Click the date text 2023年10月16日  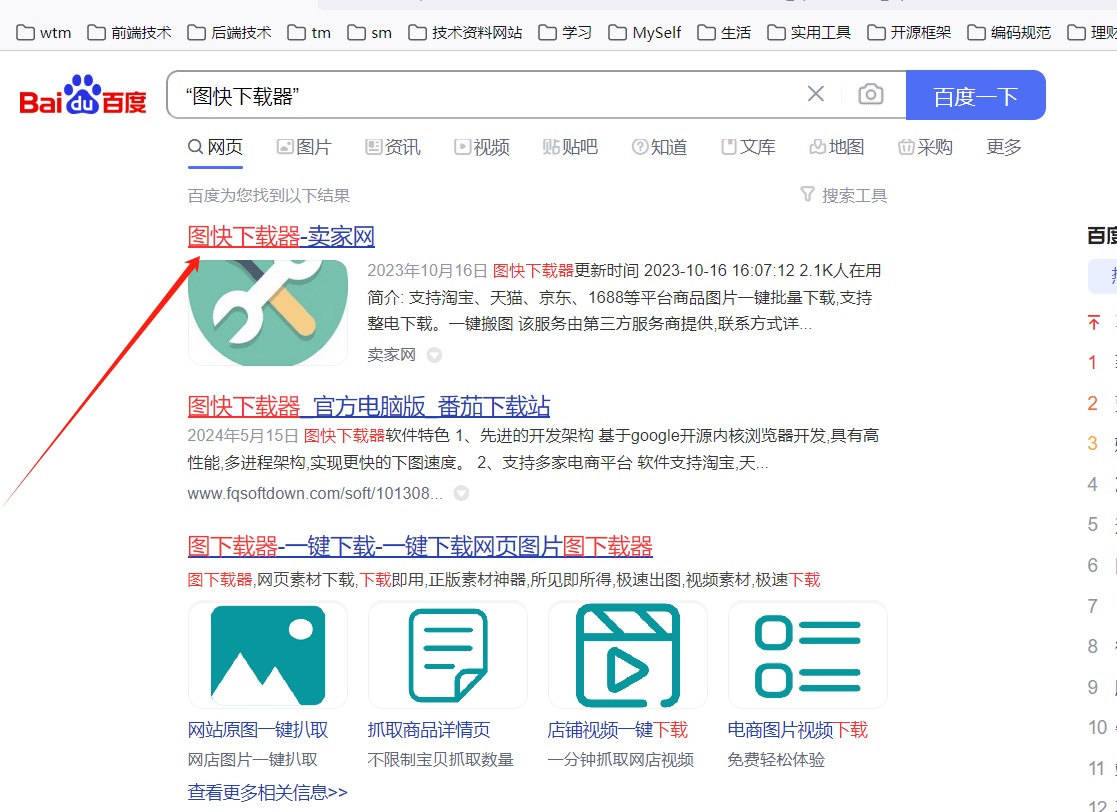click(427, 271)
